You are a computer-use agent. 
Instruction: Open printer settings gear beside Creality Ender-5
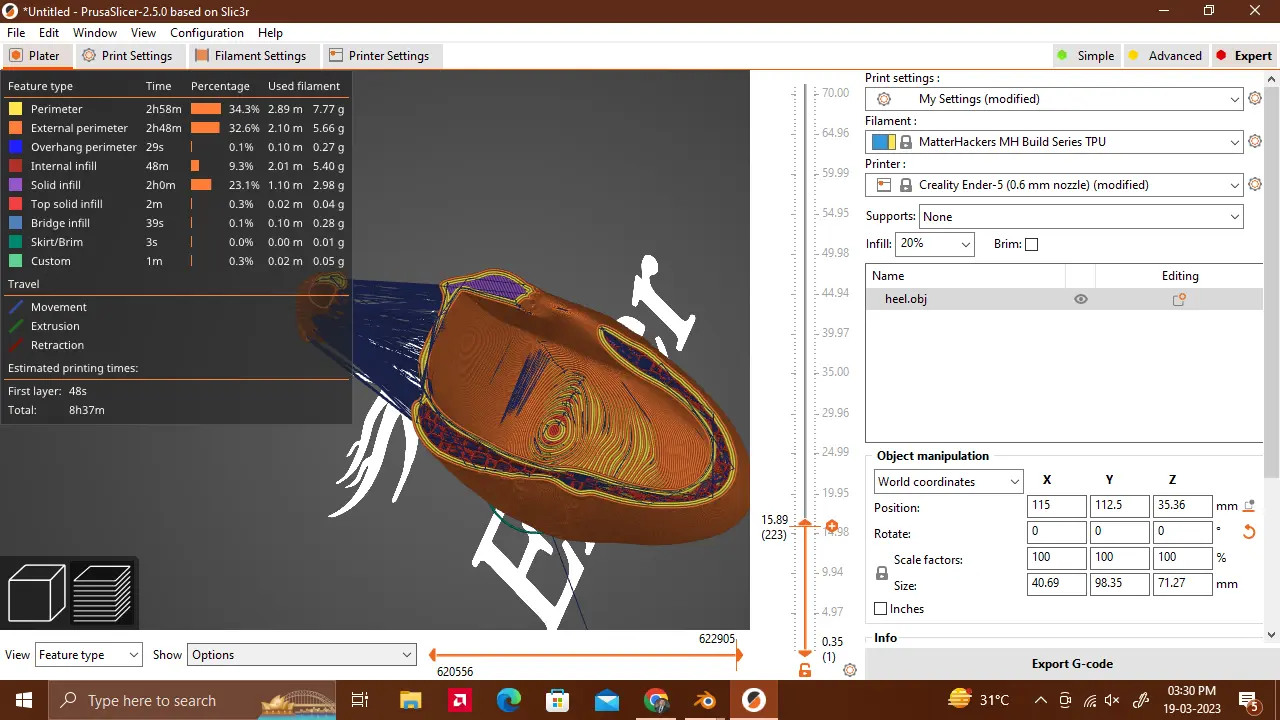pos(1255,185)
